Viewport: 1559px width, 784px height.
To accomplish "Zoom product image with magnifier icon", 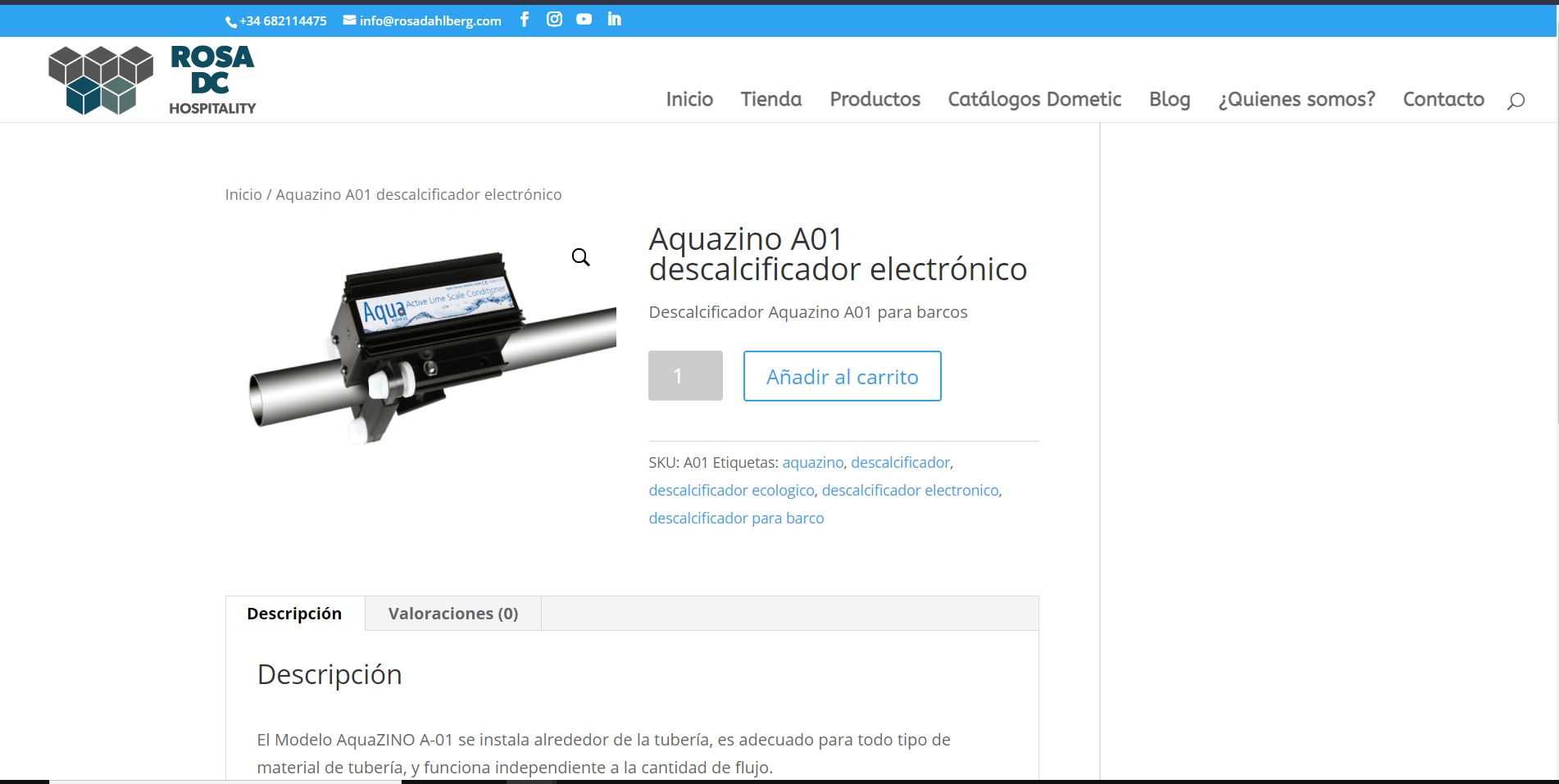I will coord(581,257).
